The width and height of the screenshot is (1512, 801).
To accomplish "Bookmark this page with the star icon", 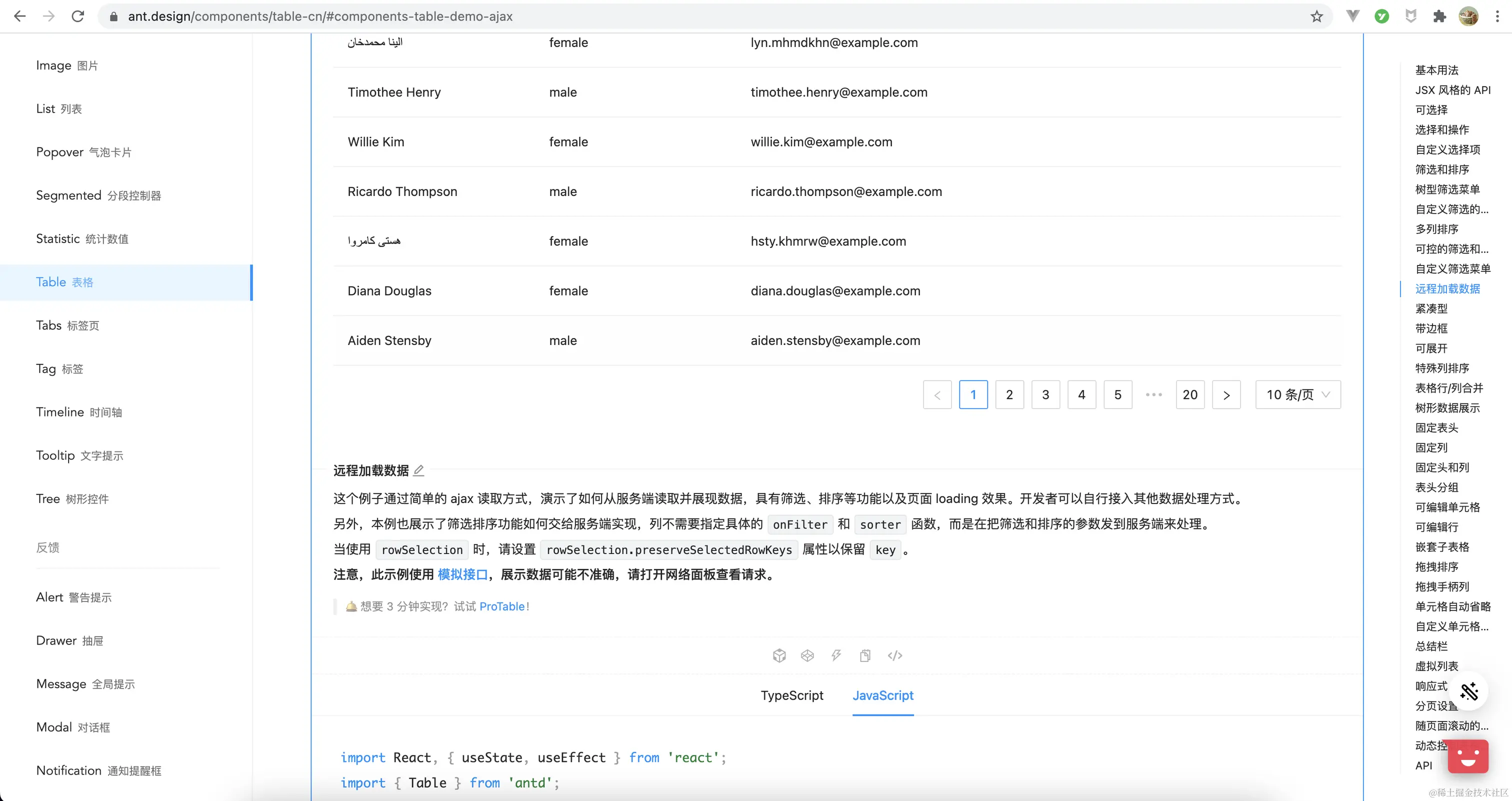I will [1316, 16].
